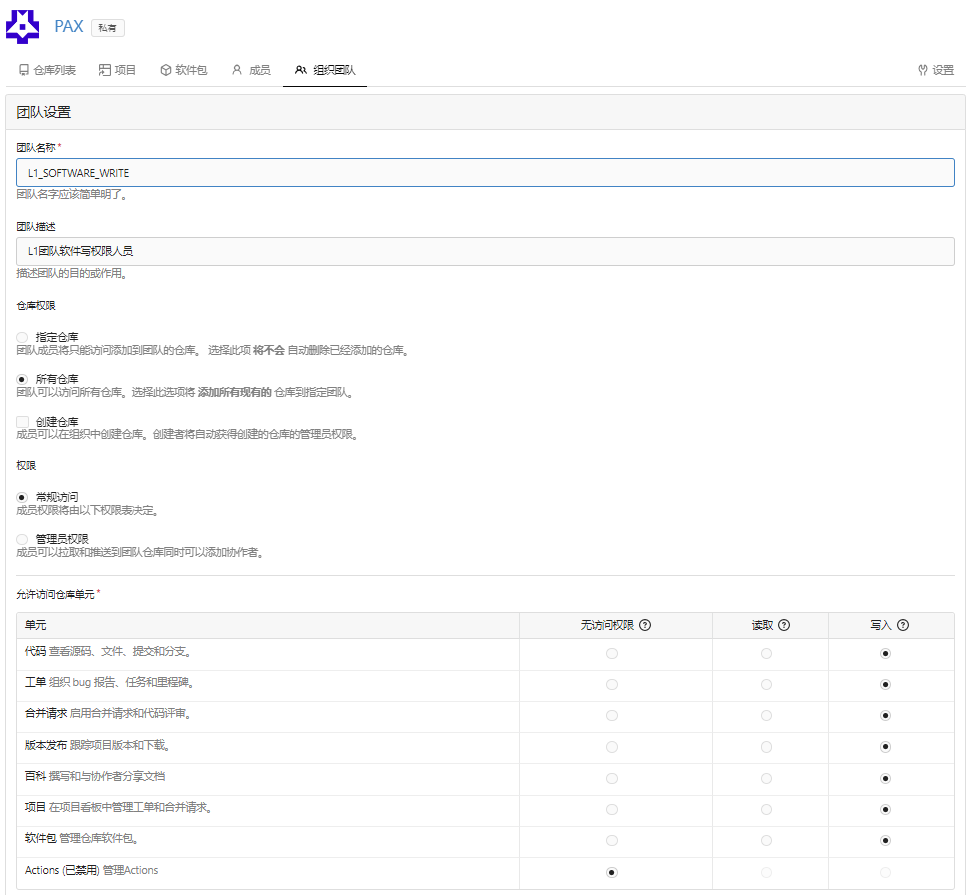The image size is (969, 895).
Task: Open the 软件包 tab
Action: [x=183, y=70]
